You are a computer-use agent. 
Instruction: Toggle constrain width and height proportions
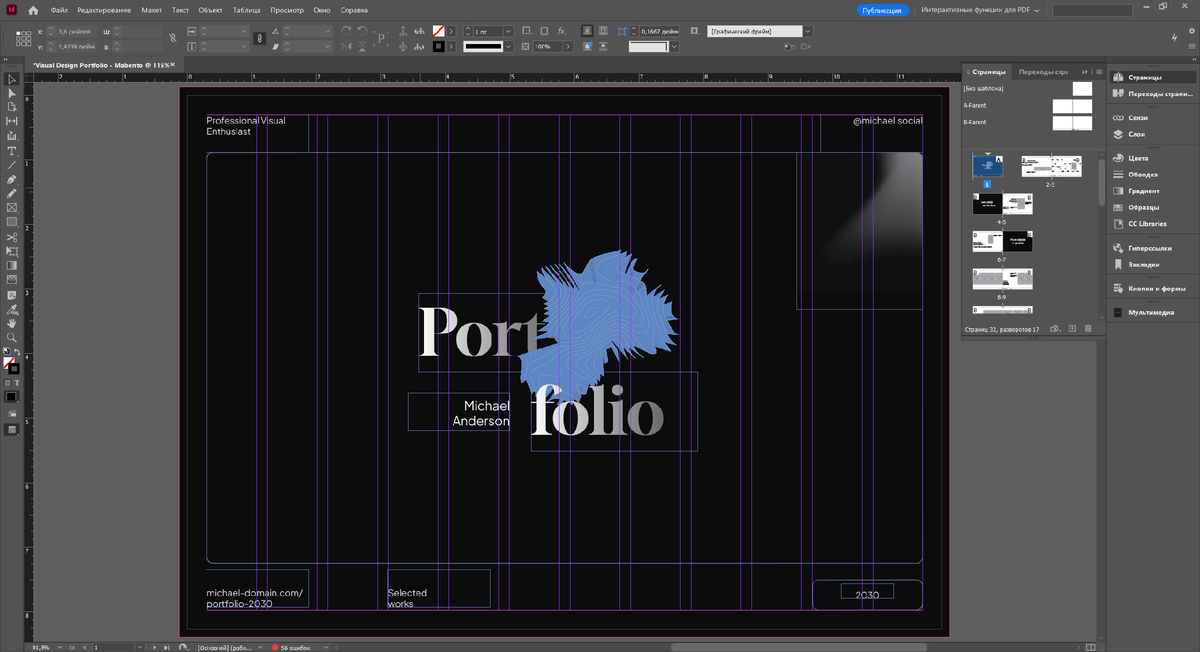(172, 38)
